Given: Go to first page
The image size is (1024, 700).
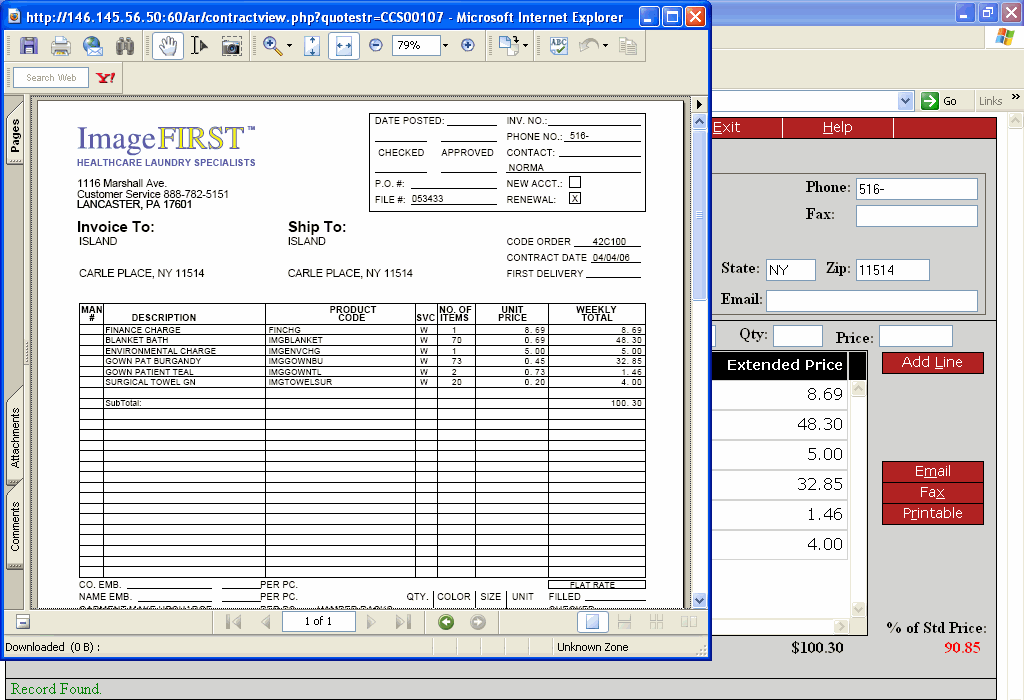Looking at the screenshot, I should pos(233,622).
